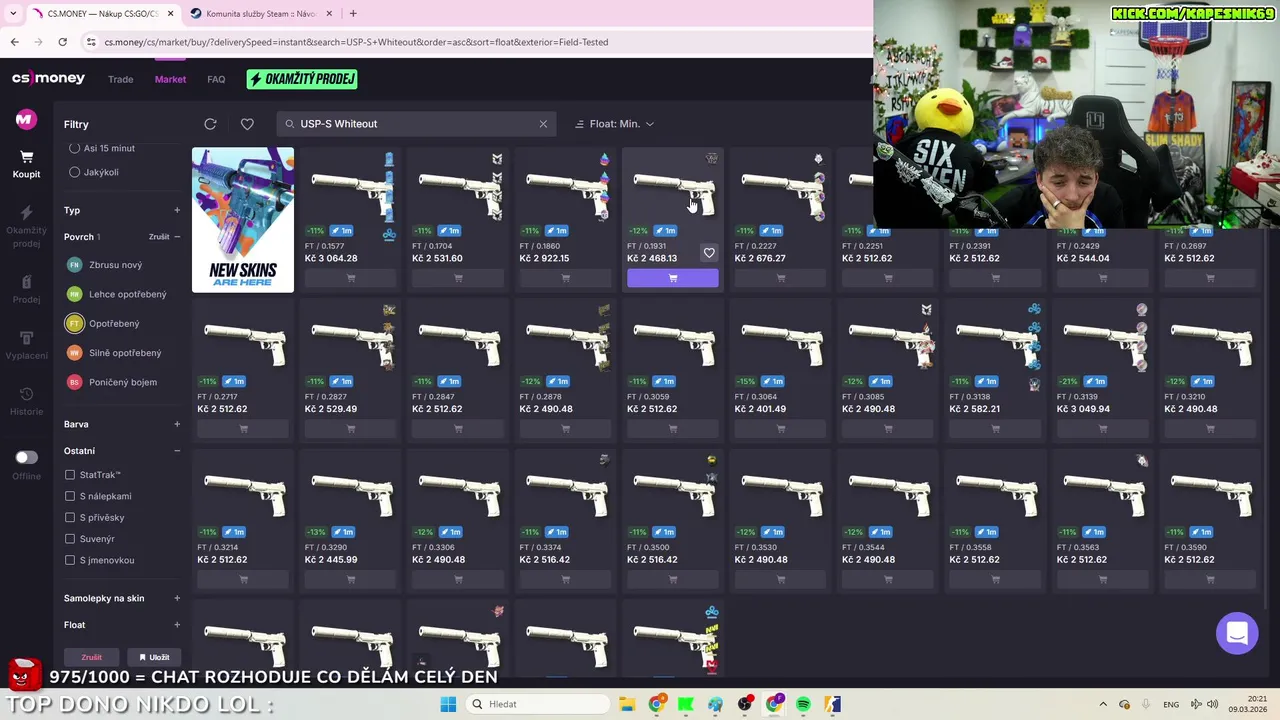Screen dimensions: 1280x720
Task: Enable the S jmenovkou checkbox
Action: (70, 560)
